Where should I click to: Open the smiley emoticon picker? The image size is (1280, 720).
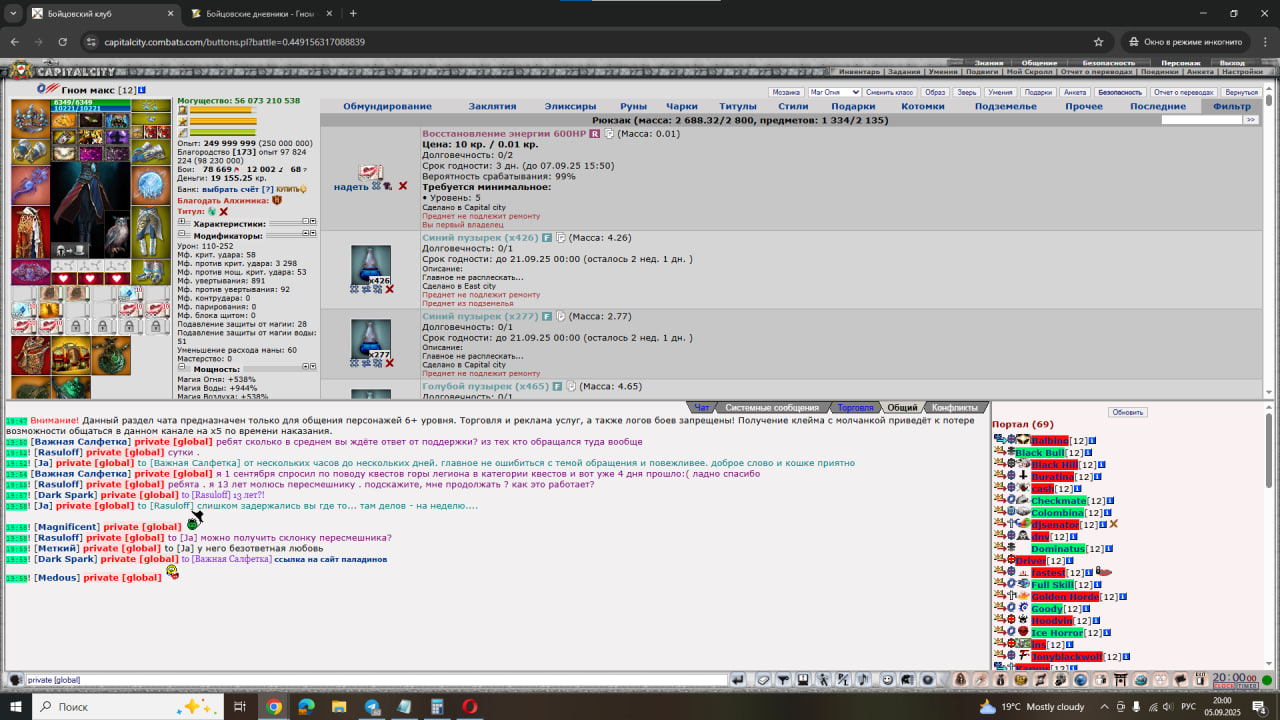tap(888, 680)
